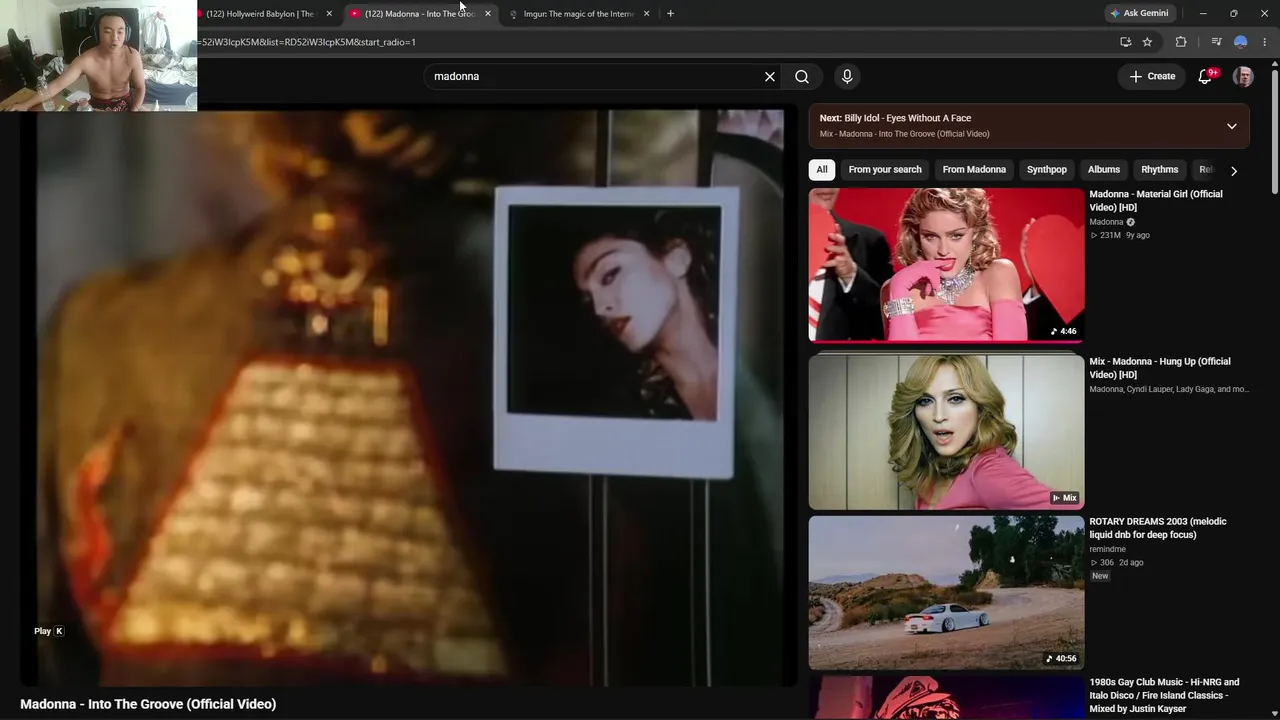This screenshot has height=720, width=1280.
Task: Click the install app icon in address bar
Action: pos(1126,42)
